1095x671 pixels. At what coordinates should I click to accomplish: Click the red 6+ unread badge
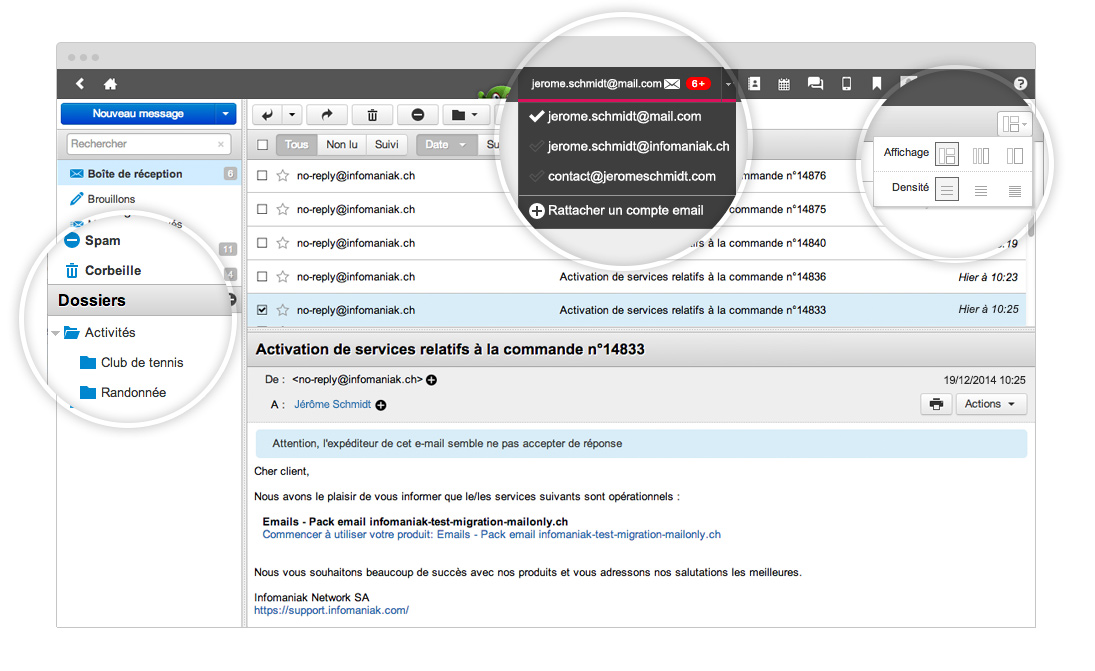tap(698, 84)
